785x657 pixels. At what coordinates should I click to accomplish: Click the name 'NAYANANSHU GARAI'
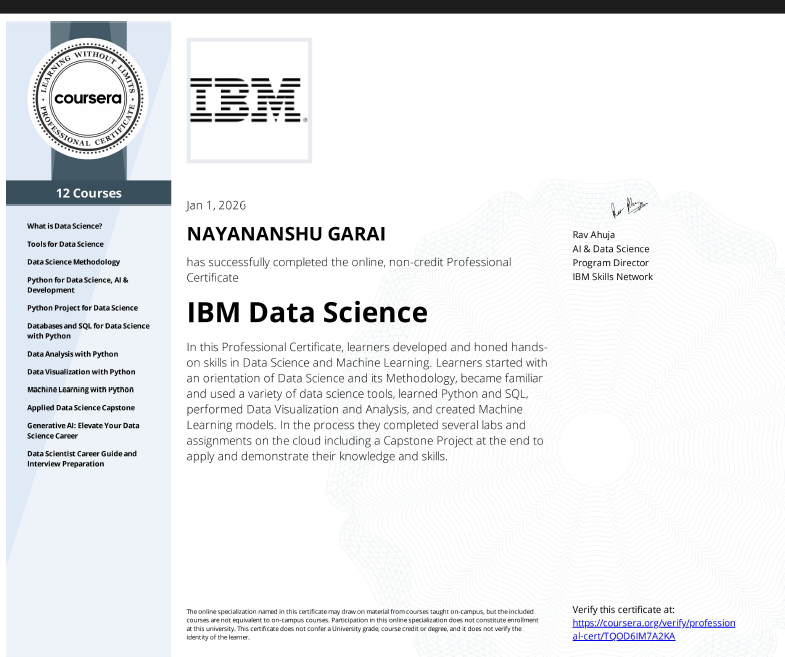(286, 234)
